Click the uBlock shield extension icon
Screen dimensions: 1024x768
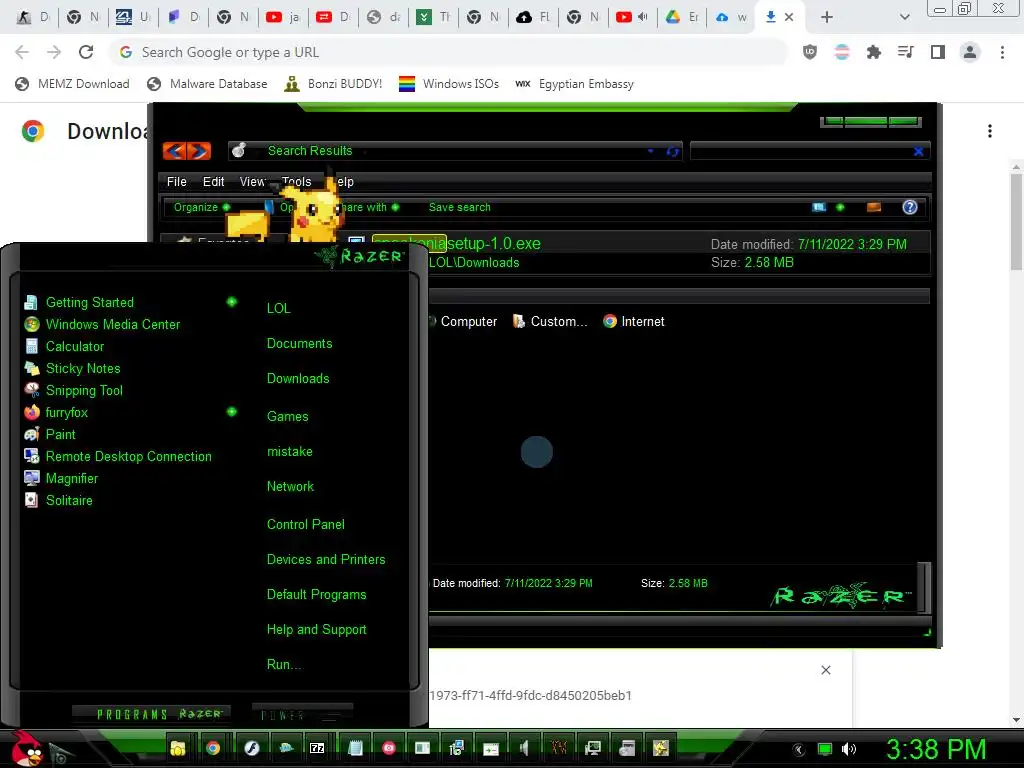(810, 52)
